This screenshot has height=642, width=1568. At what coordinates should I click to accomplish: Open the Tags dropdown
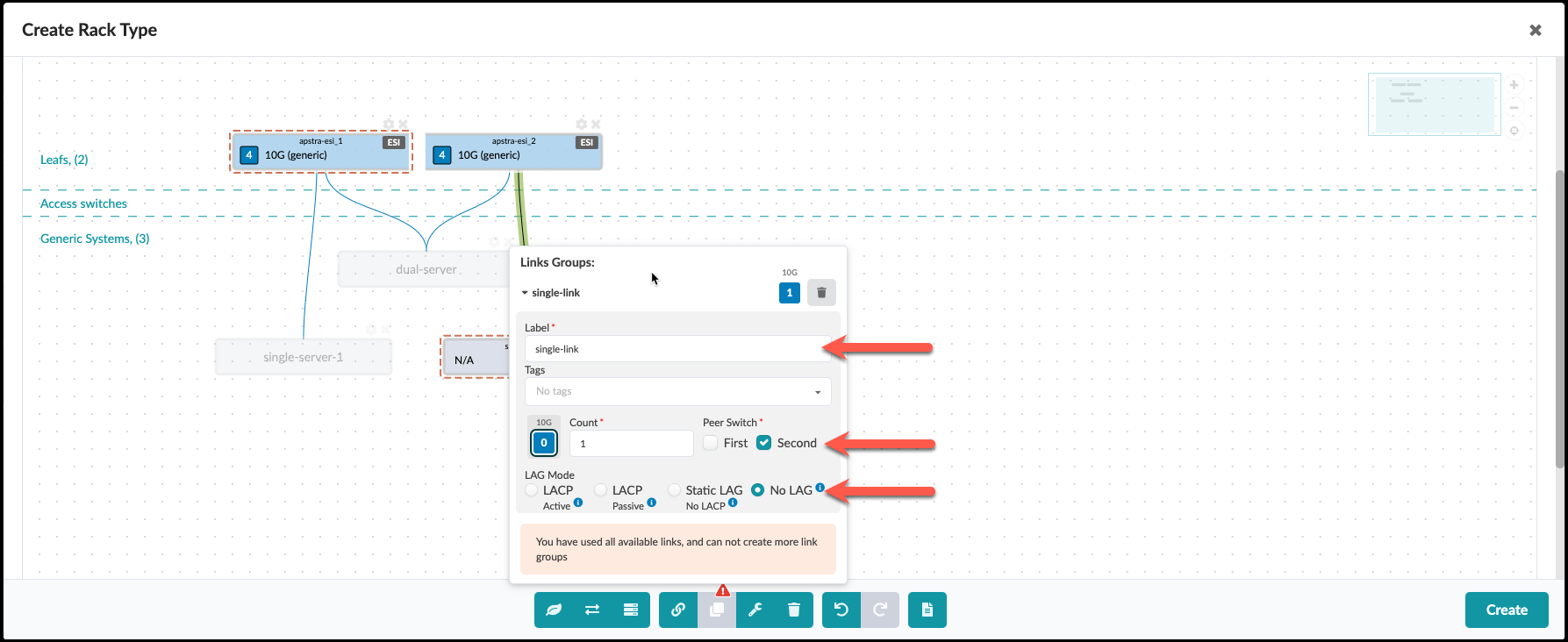(x=677, y=391)
